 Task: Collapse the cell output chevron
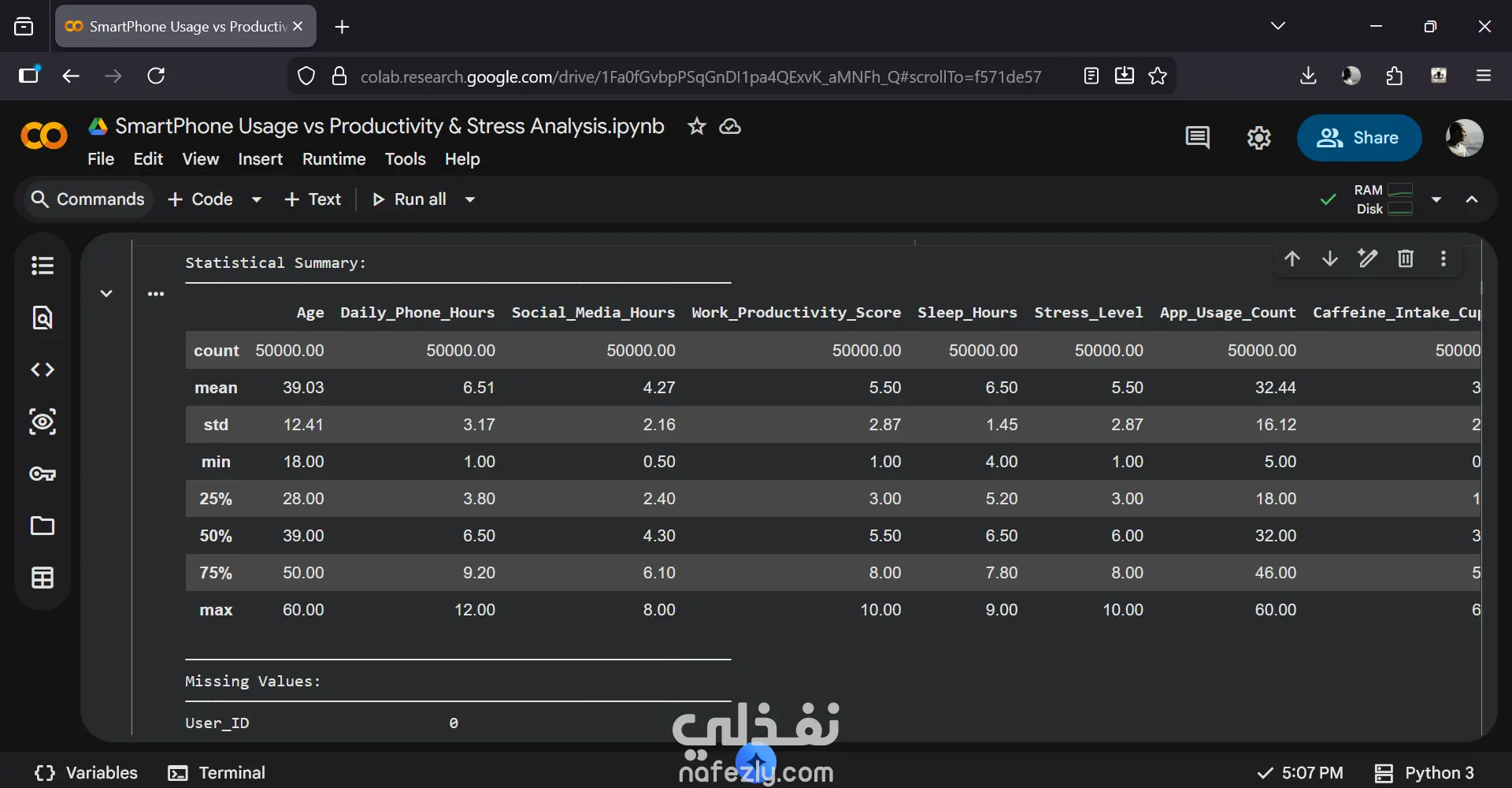106,294
